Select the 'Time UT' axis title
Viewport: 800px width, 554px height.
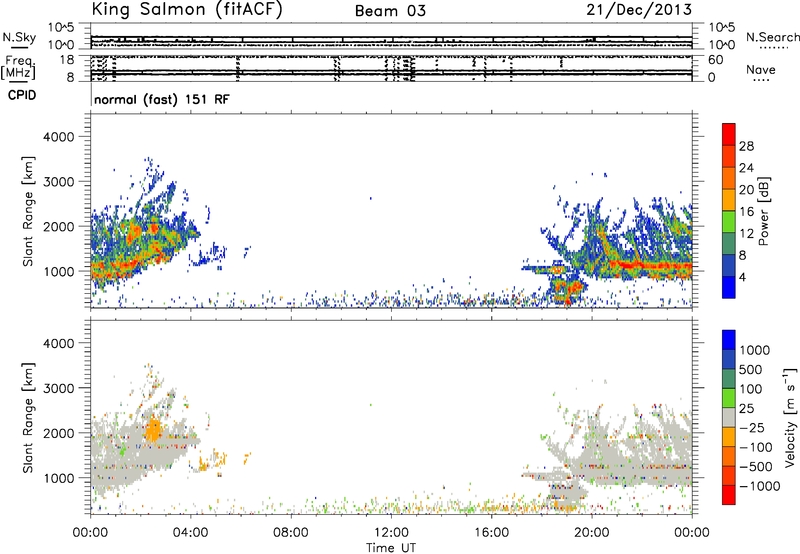tap(391, 548)
